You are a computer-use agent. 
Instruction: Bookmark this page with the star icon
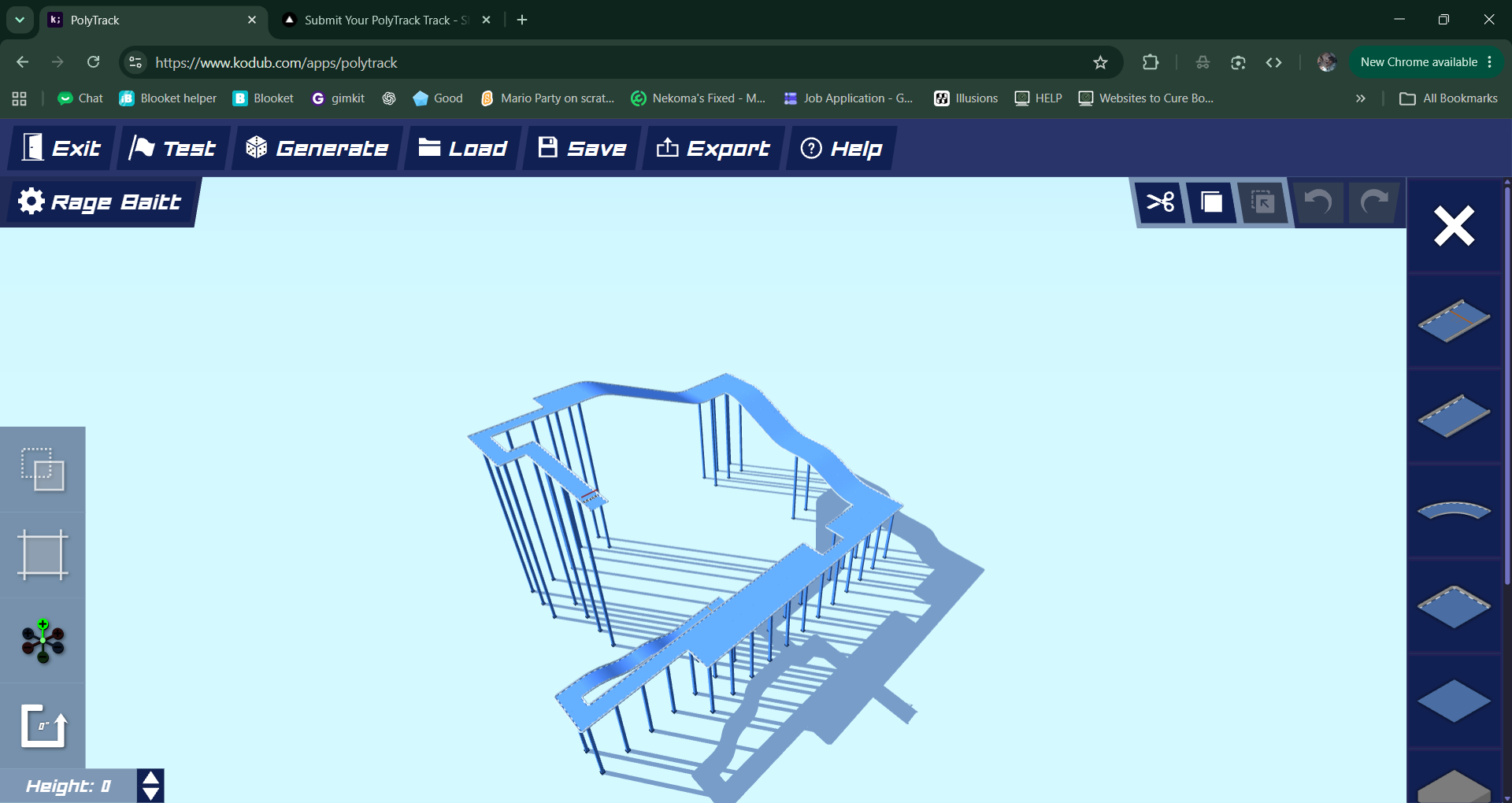[1100, 62]
